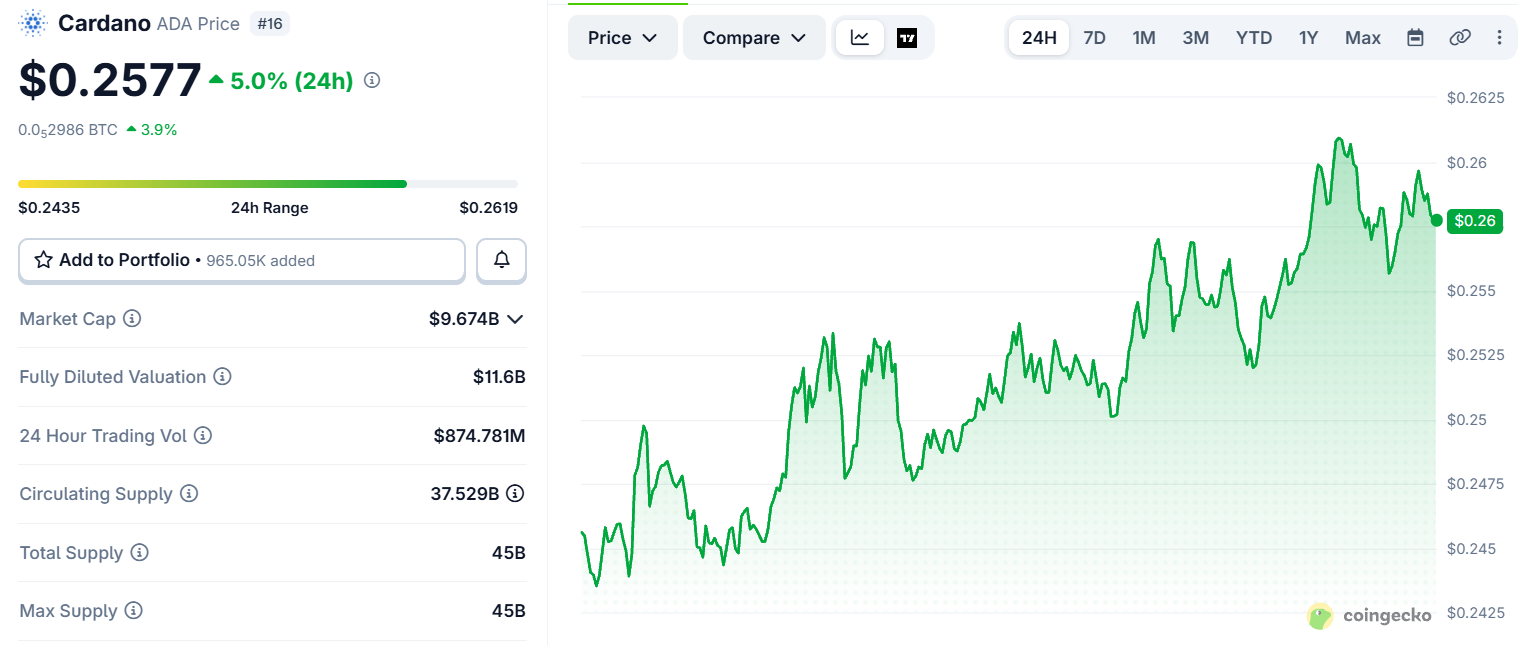Image resolution: width=1522 pixels, height=645 pixels.
Task: Click the $0.2425 y-axis label
Action: (x=1475, y=612)
